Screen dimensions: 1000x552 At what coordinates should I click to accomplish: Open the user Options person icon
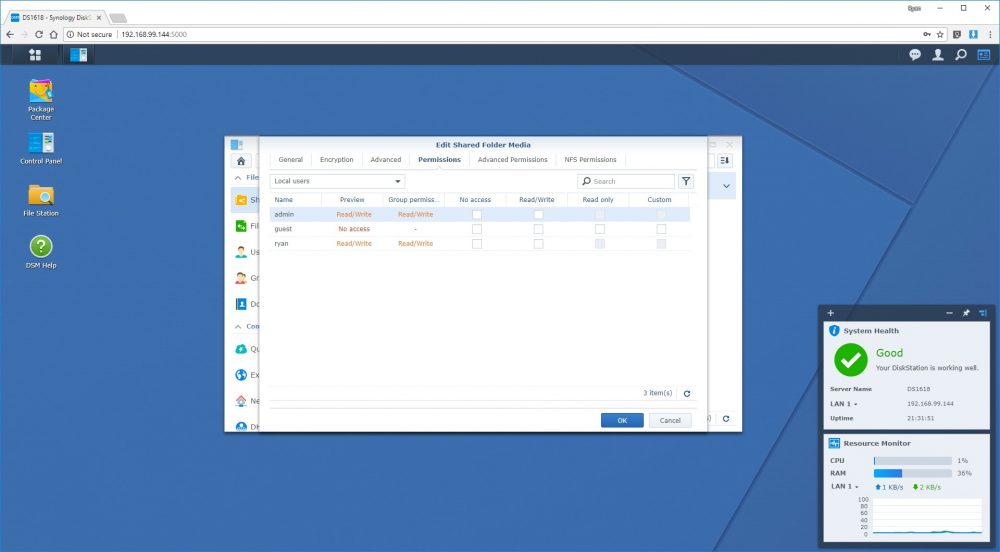tap(938, 55)
